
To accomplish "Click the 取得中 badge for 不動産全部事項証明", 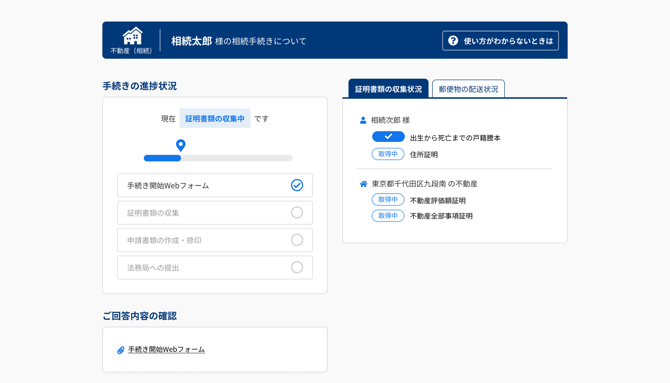I will 388,215.
